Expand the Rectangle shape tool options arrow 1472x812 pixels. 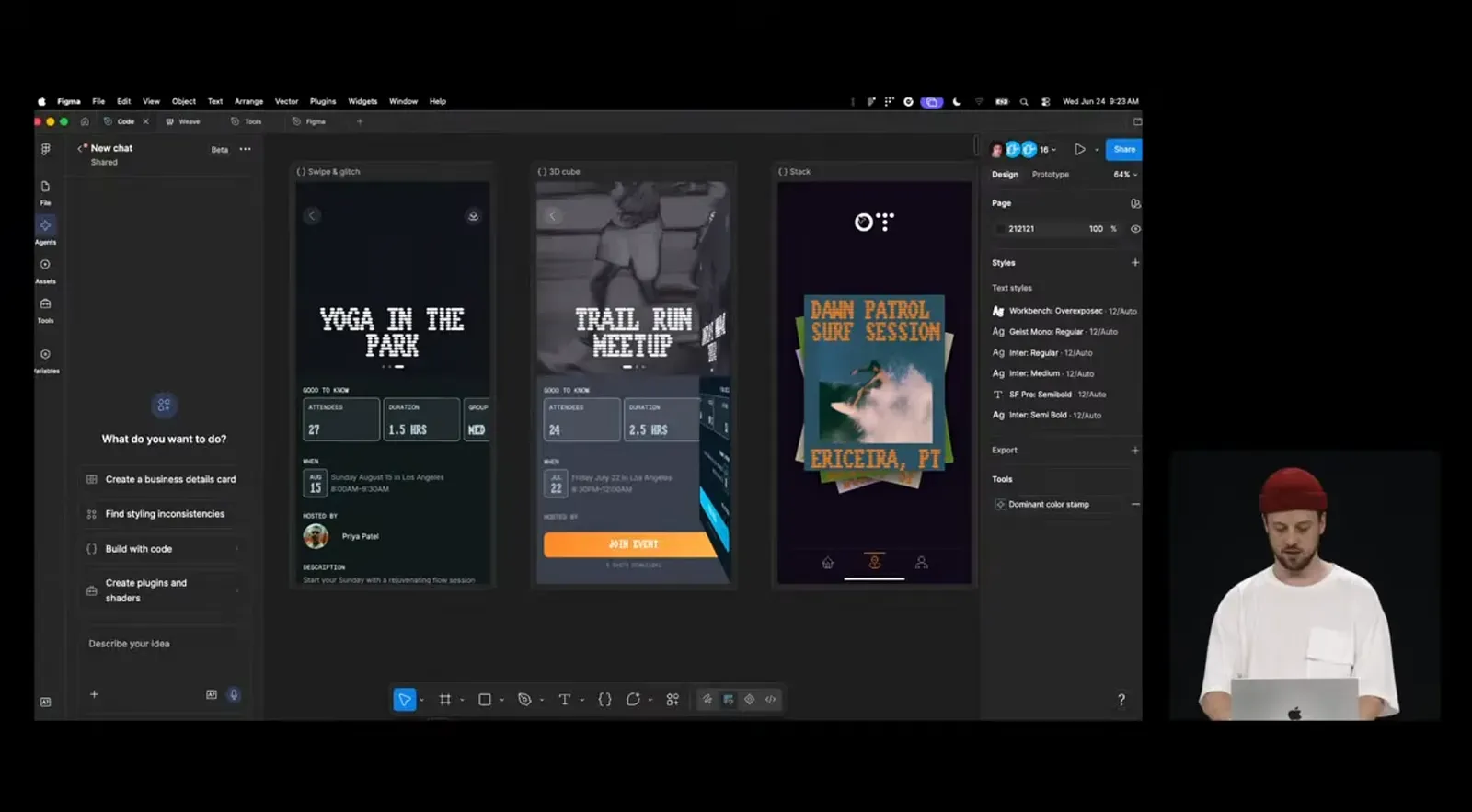[x=501, y=701]
